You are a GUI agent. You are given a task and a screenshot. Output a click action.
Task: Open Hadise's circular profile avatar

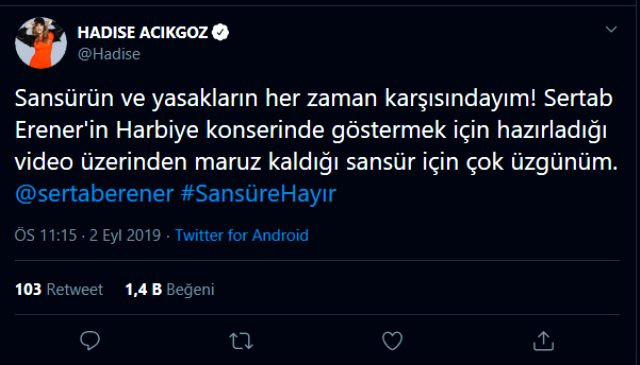(x=41, y=42)
